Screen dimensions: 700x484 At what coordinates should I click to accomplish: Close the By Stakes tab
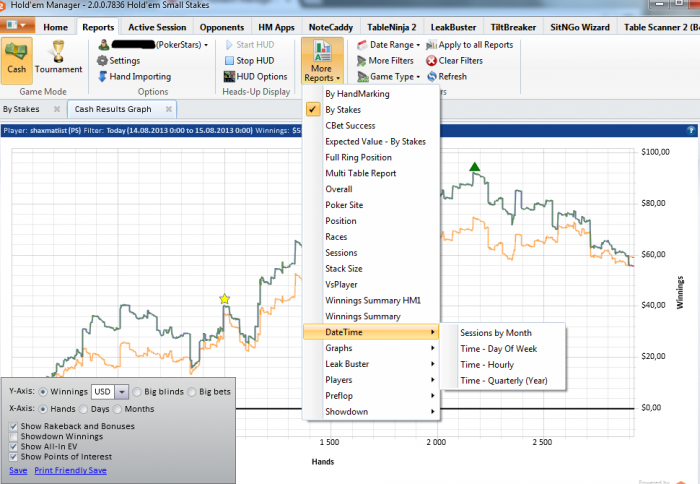tap(57, 109)
